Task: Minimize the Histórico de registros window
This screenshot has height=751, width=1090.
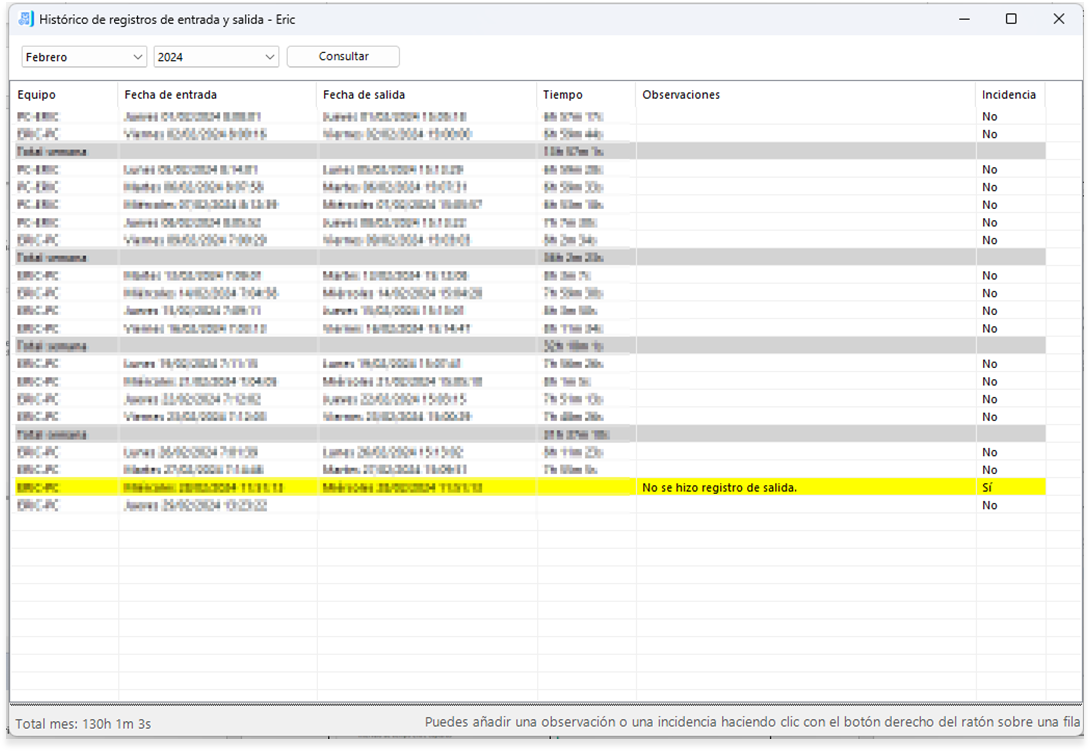Action: (964, 19)
